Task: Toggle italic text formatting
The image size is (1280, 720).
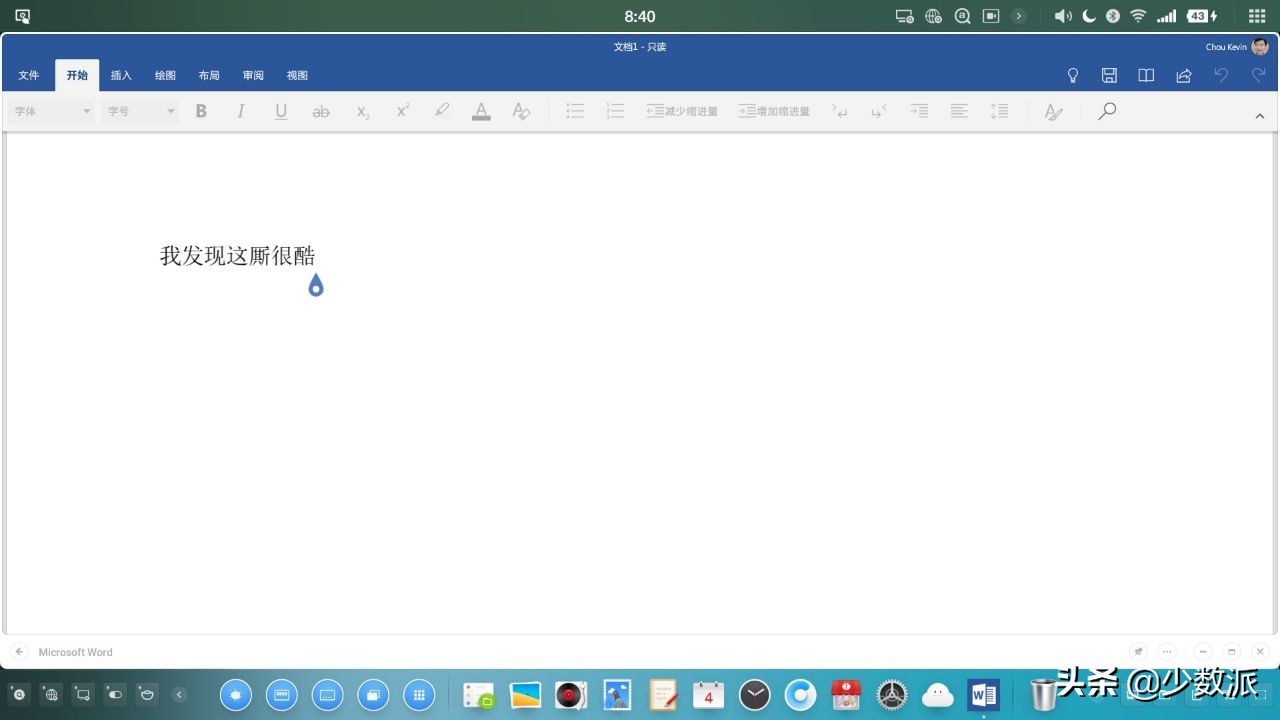Action: 241,111
